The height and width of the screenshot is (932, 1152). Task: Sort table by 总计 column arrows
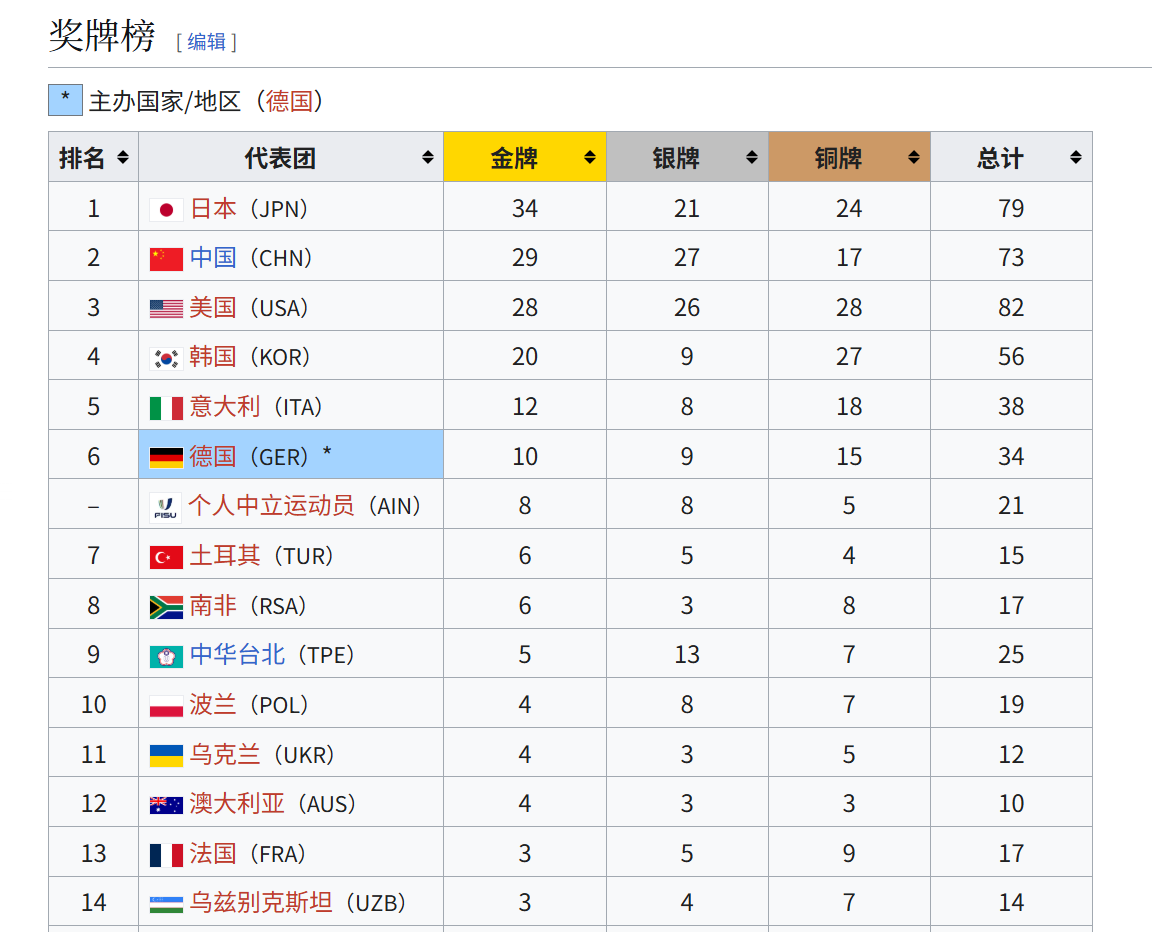point(1076,157)
